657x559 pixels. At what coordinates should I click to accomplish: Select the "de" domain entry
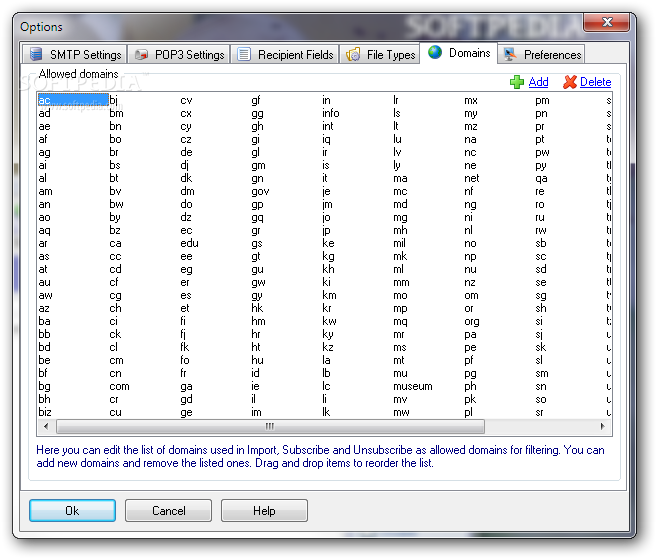(x=186, y=152)
